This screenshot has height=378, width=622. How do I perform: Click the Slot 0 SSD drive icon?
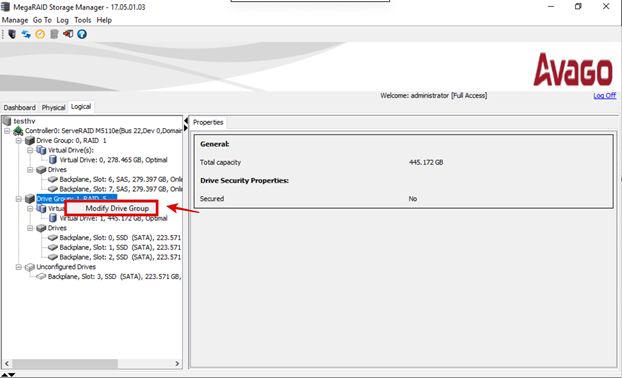pyautogui.click(x=53, y=238)
